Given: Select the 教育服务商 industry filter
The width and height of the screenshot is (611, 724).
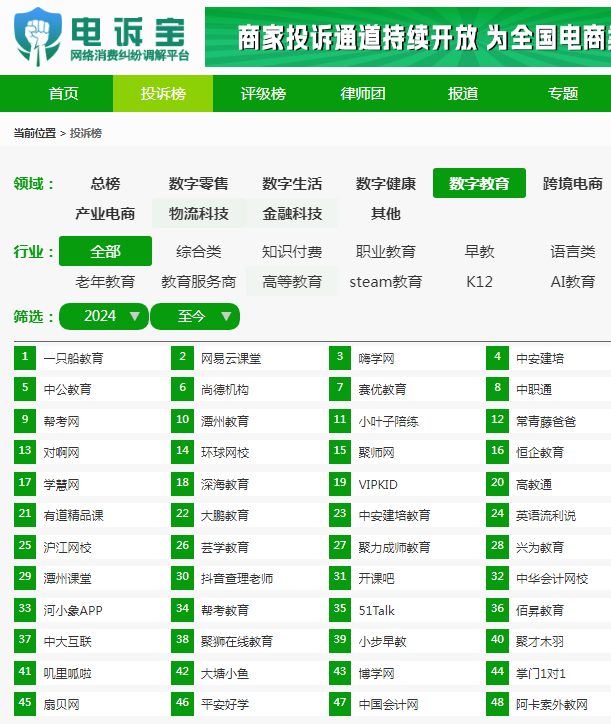Looking at the screenshot, I should tap(199, 281).
